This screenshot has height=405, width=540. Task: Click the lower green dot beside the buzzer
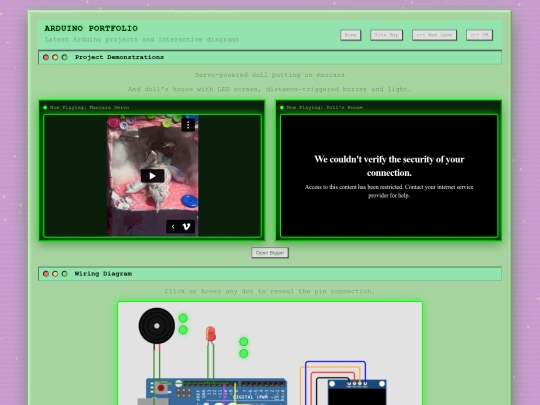(x=183, y=330)
